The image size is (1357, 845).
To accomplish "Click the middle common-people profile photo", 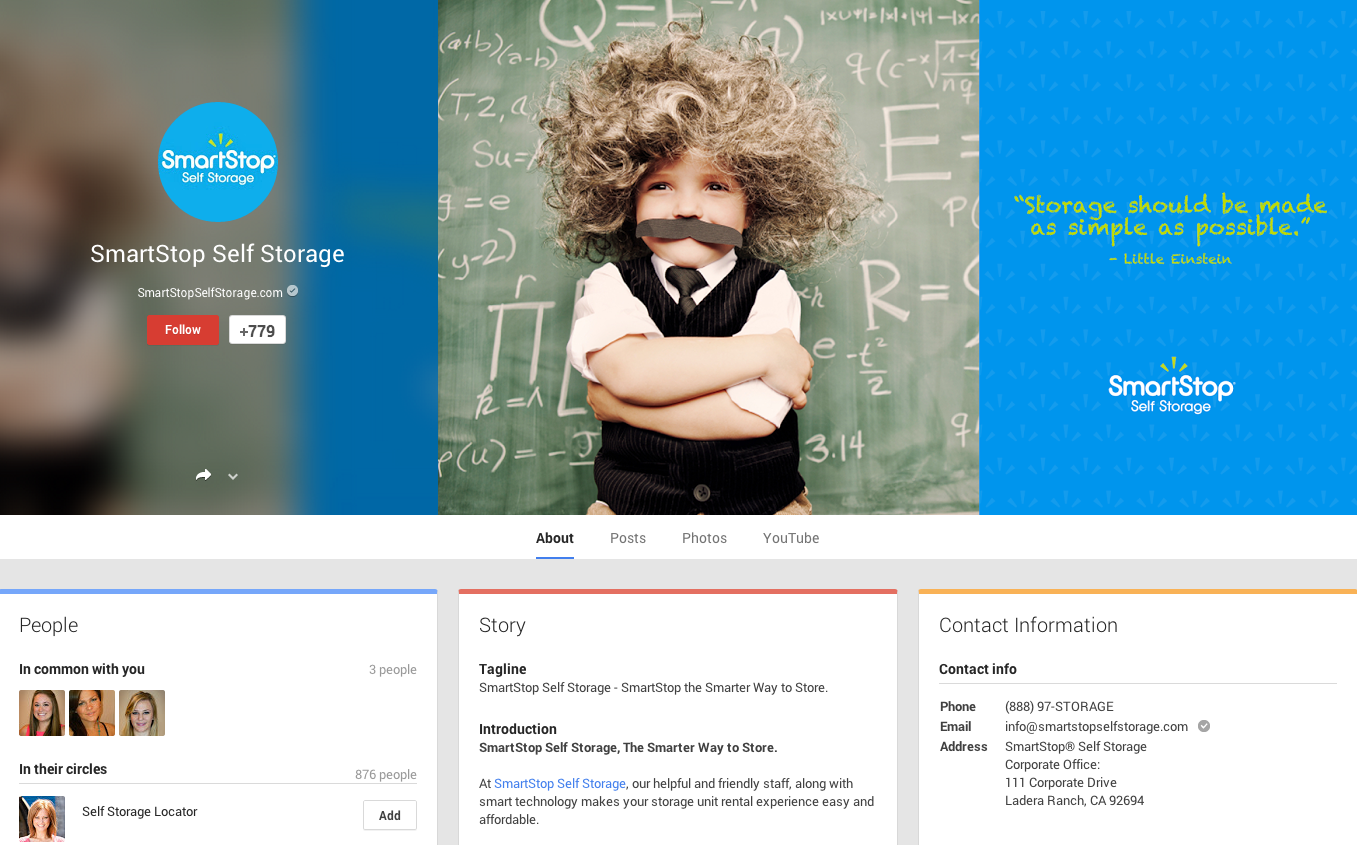I will 92,713.
